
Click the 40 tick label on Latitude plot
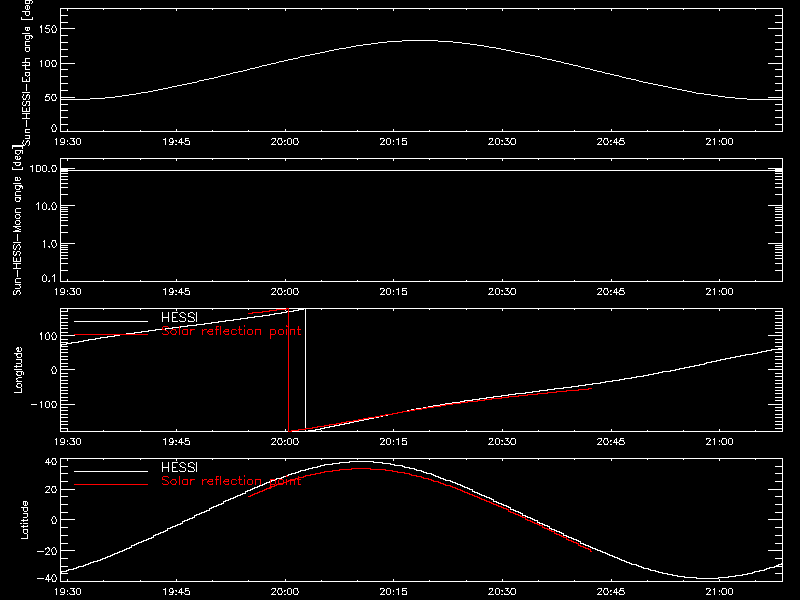(x=51, y=462)
